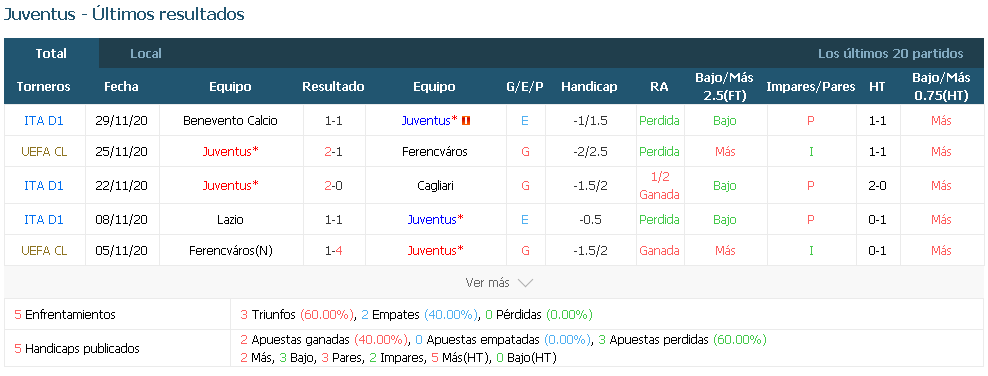
Task: Switch to the Local tab
Action: [146, 54]
